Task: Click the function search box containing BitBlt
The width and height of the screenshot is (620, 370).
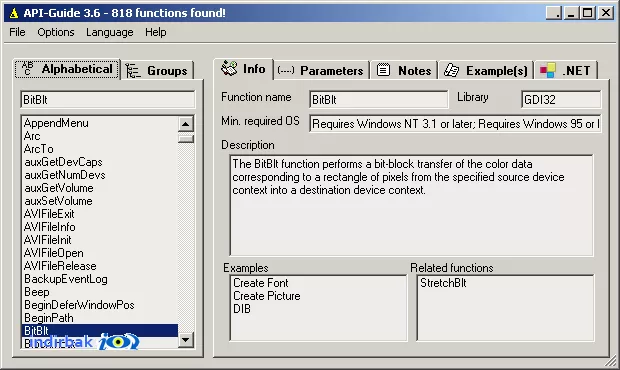Action: 108,100
